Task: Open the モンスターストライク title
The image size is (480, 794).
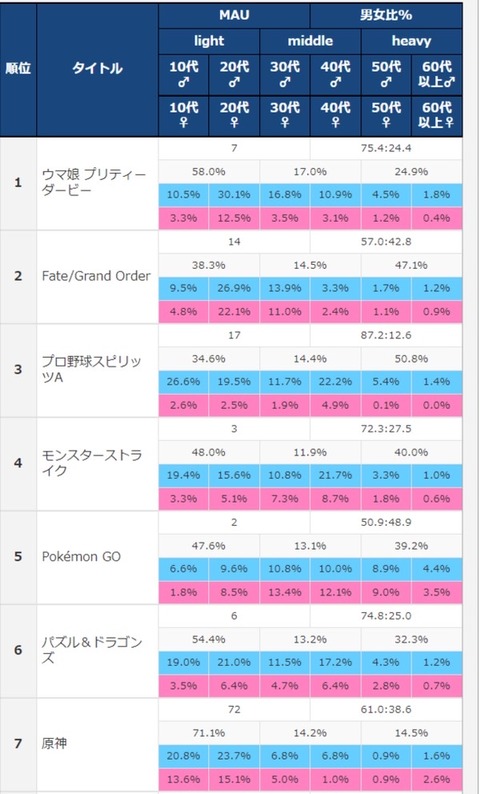Action: click(92, 463)
